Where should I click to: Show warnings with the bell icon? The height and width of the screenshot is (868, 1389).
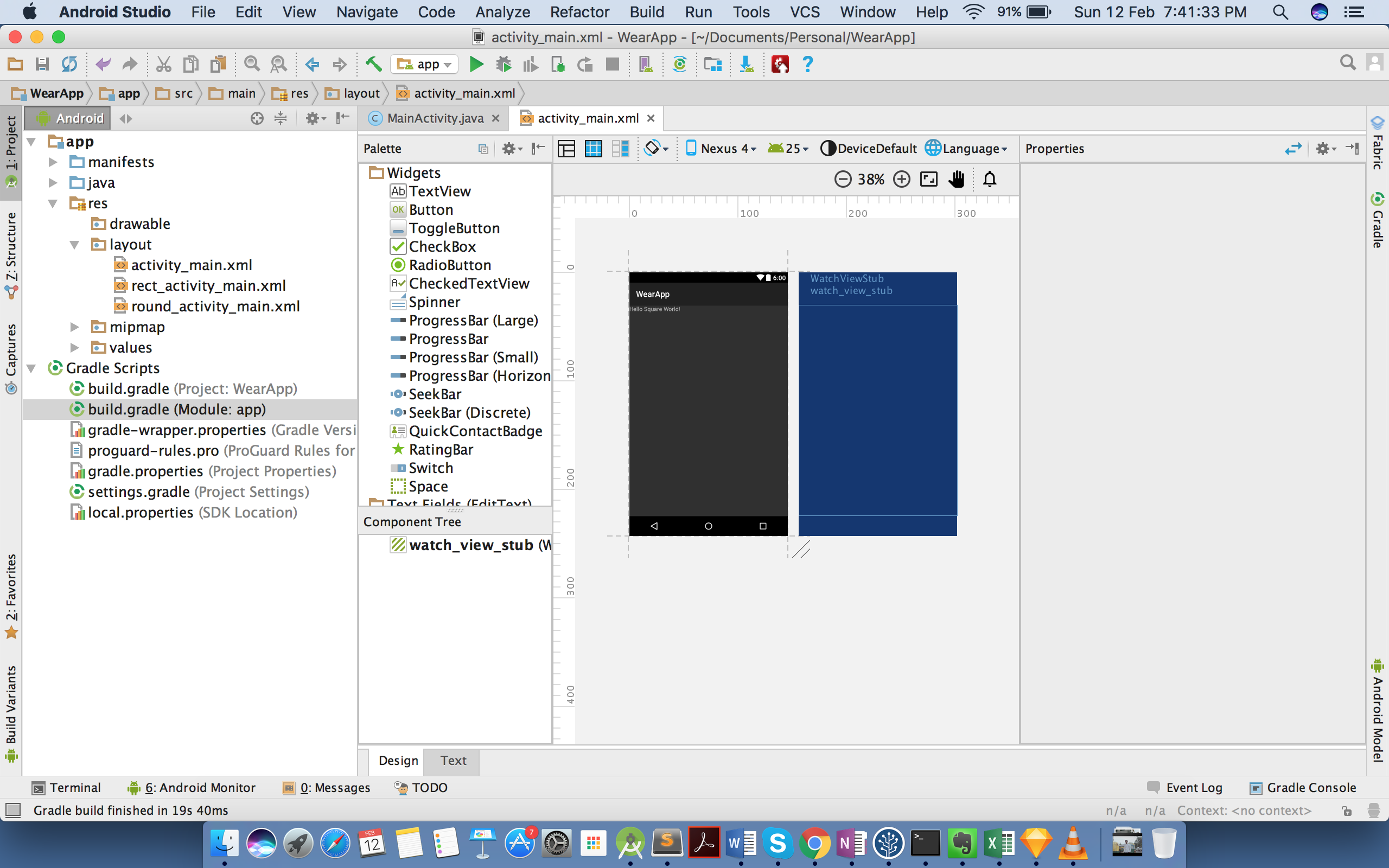(990, 180)
